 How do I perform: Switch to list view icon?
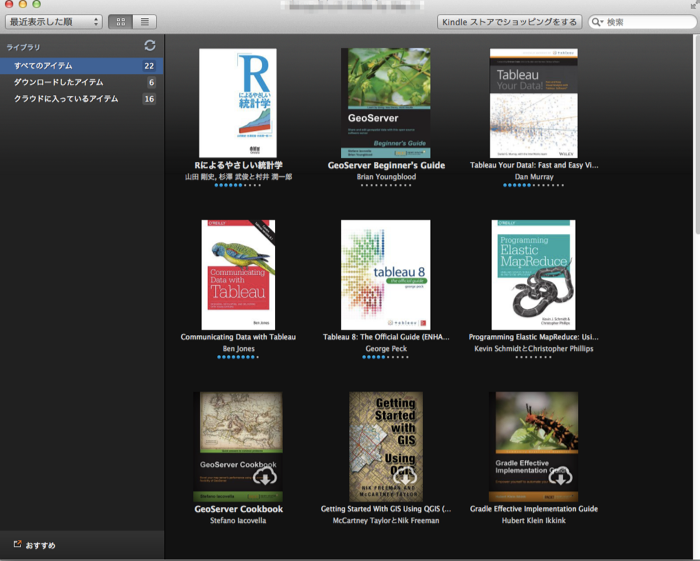(145, 22)
